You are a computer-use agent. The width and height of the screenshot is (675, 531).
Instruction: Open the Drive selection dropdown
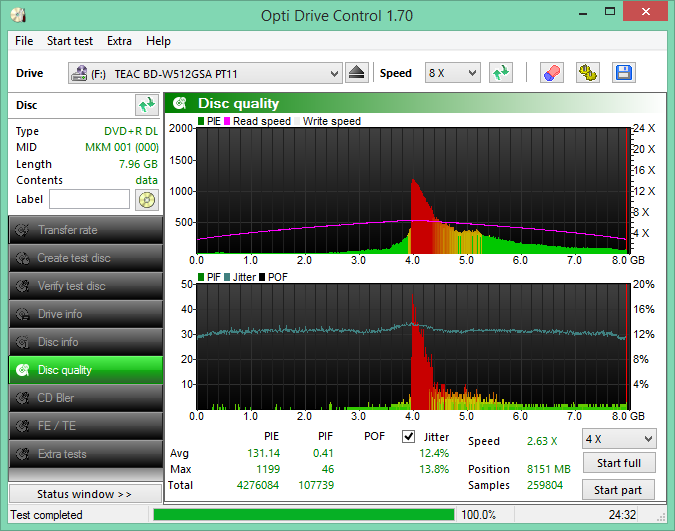coord(205,73)
